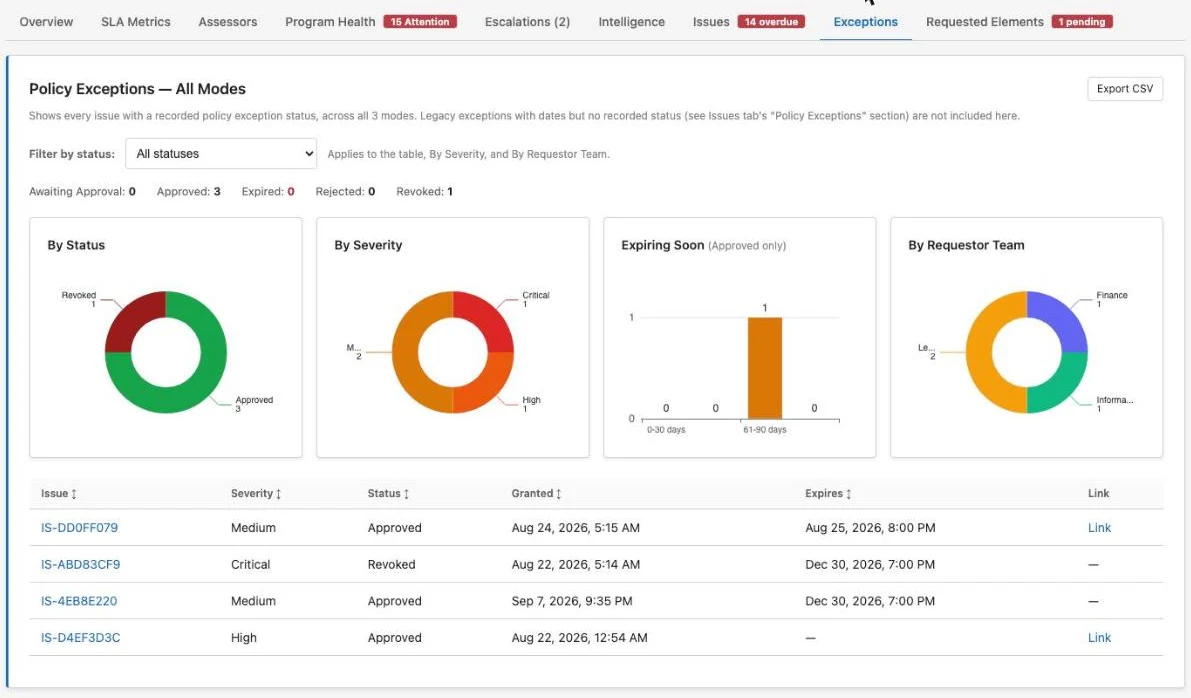This screenshot has width=1191, height=698.
Task: Sort table by Granted column
Action: [536, 494]
